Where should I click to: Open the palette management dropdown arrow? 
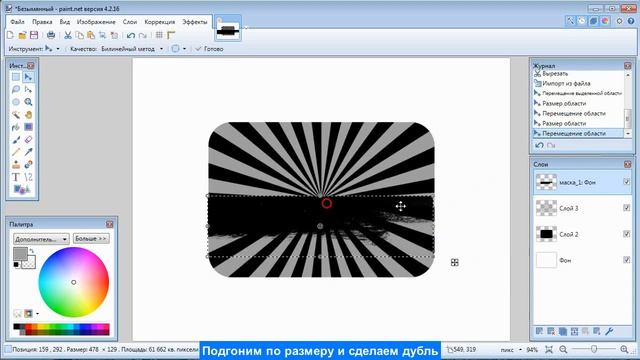(x=38, y=314)
